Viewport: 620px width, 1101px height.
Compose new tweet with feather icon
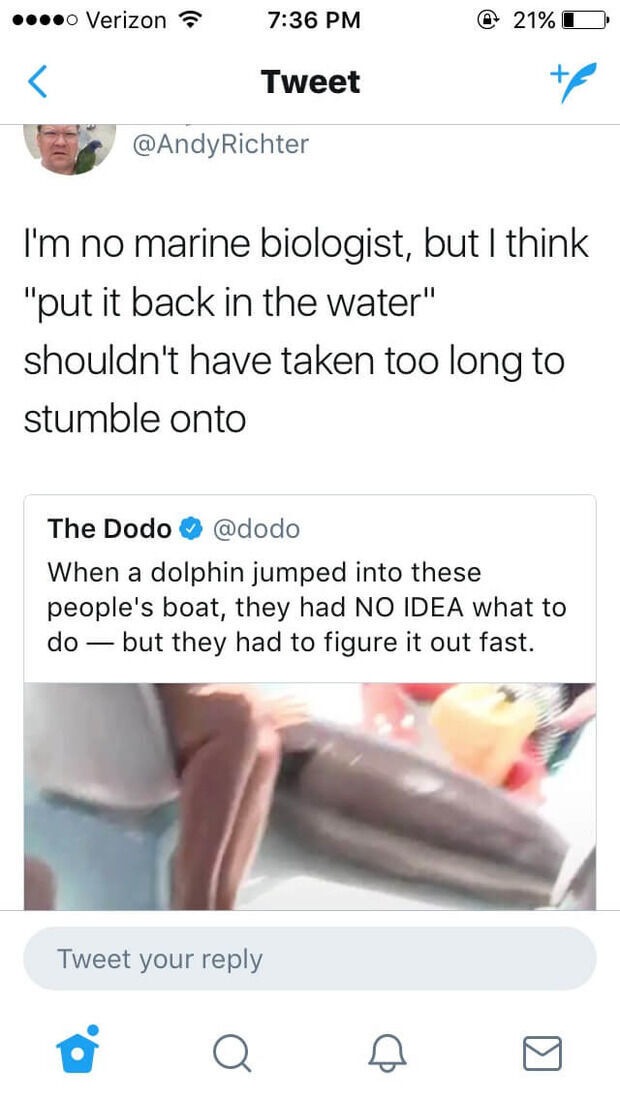[573, 82]
